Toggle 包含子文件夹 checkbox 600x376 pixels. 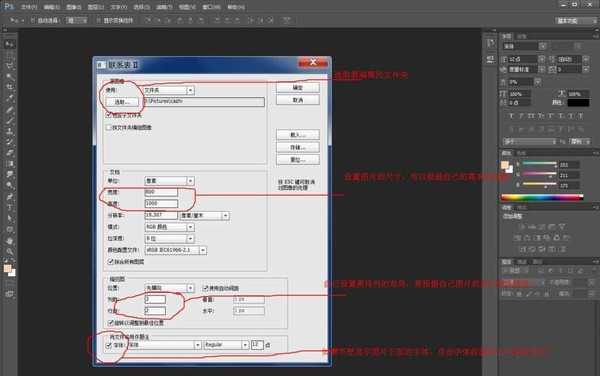click(109, 115)
